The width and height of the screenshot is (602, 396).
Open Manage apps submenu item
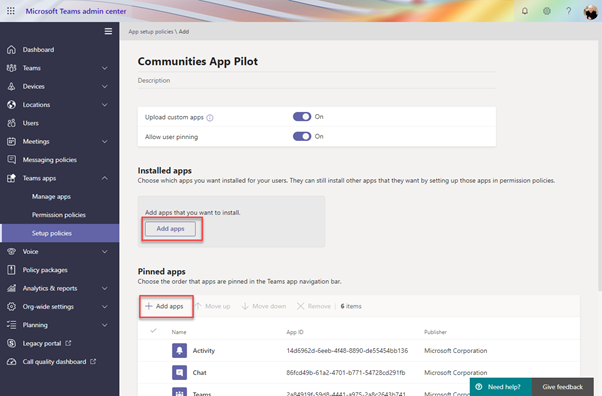(51, 197)
